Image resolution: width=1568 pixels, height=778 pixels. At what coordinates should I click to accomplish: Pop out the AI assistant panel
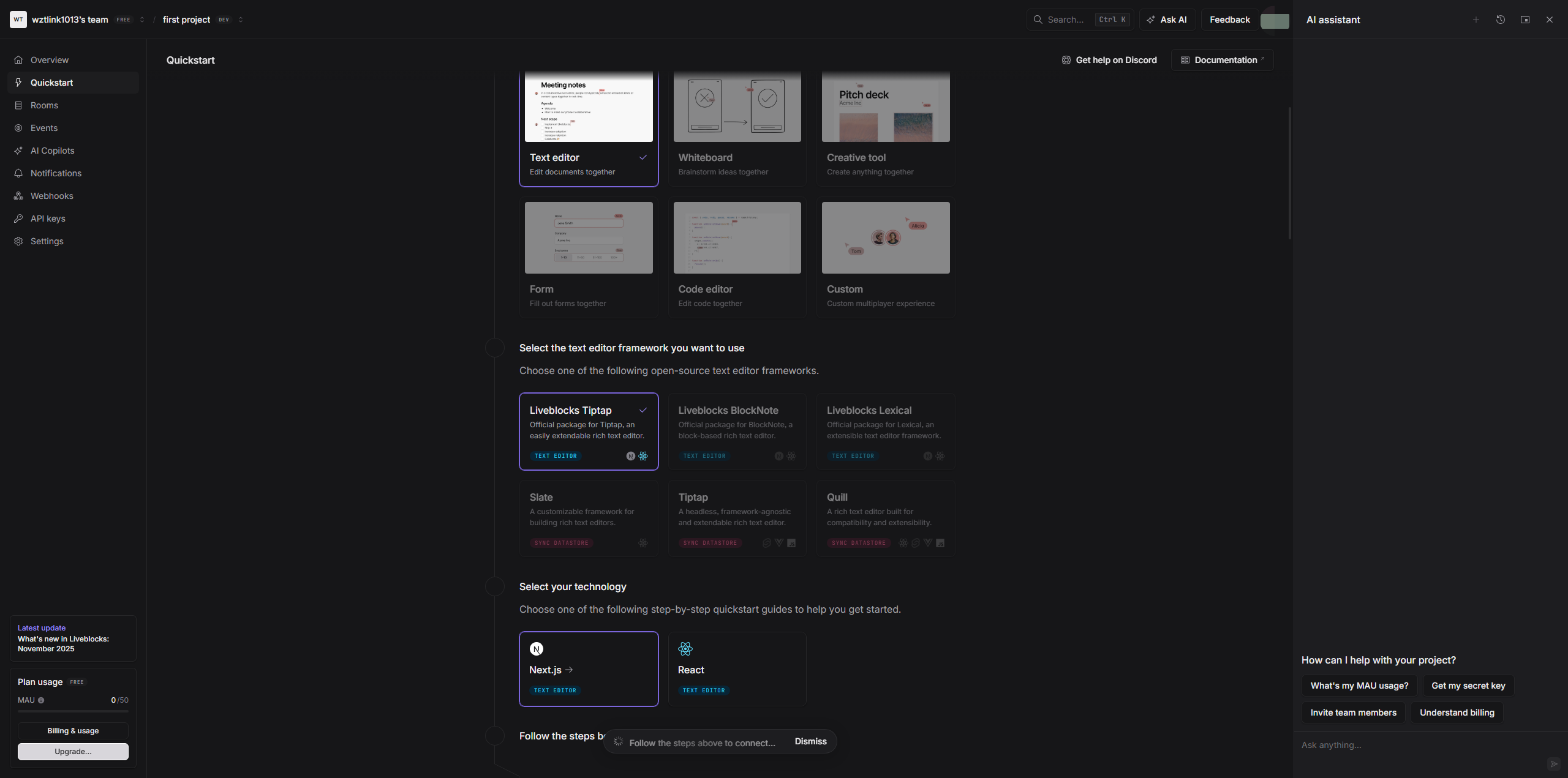1525,19
